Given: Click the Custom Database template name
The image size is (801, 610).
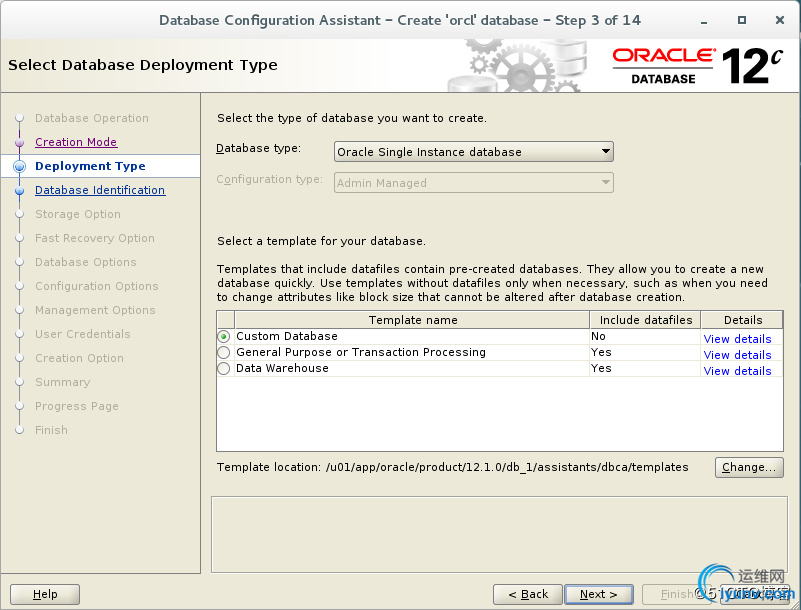Looking at the screenshot, I should pos(287,336).
